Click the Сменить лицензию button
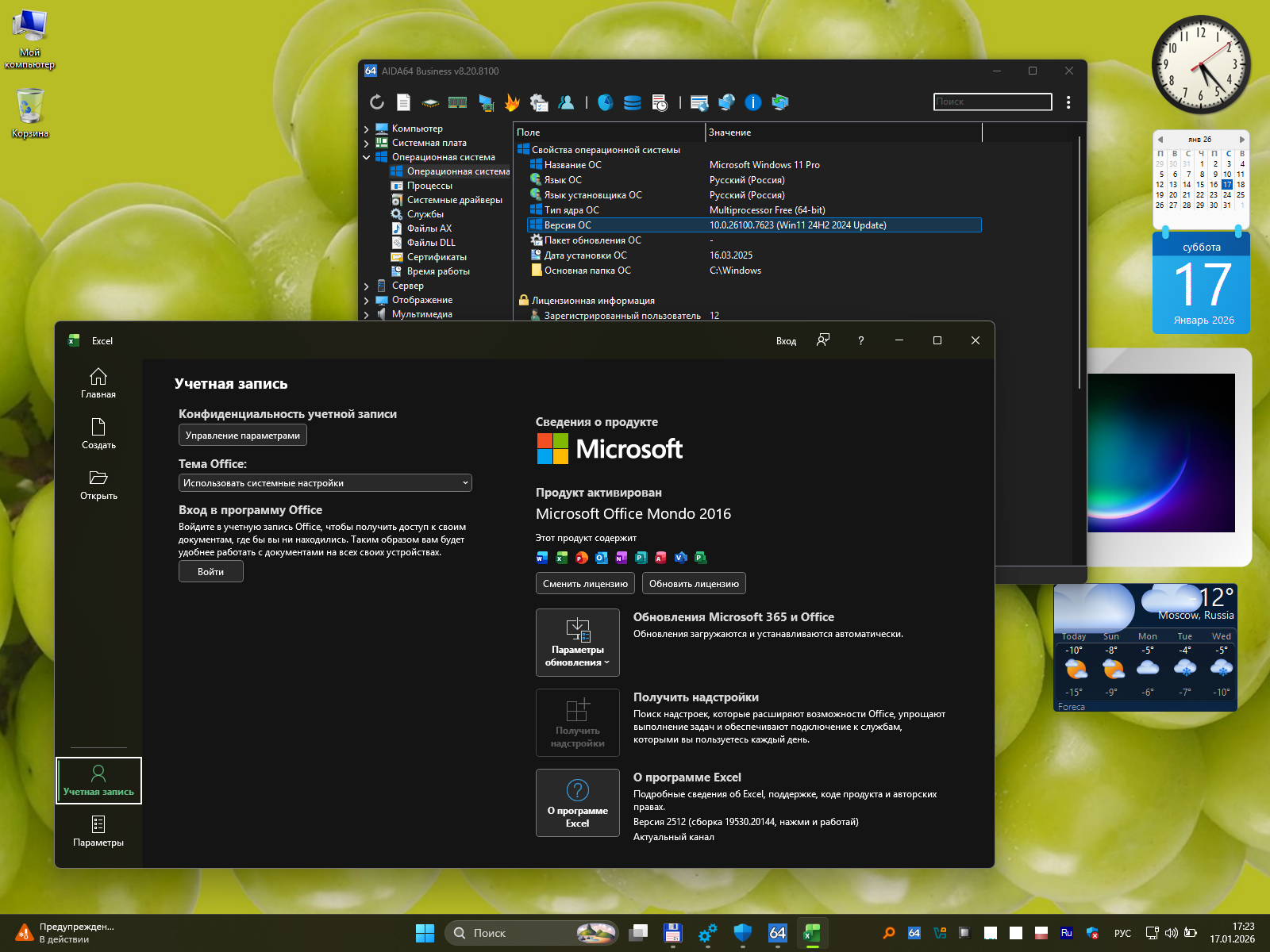Viewport: 1270px width, 952px height. (x=585, y=584)
